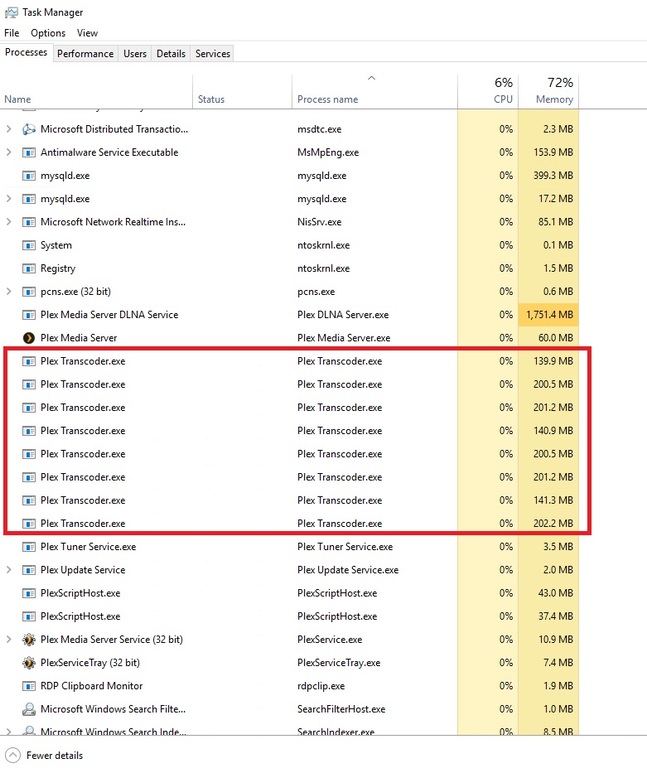Click the Plex Media Server Service gear icon

click(x=29, y=639)
